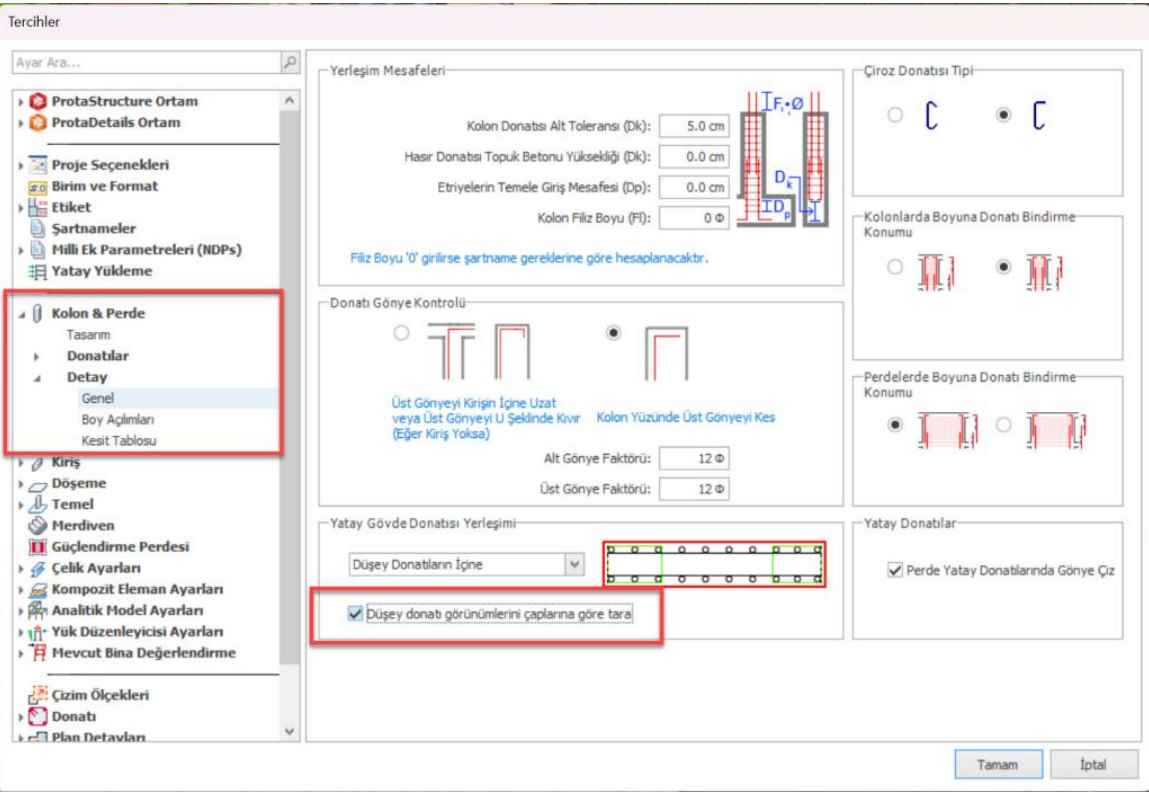Select radio for Üst Gönyeyi Kirişin İçine Uzat
1149x793 pixels.
pos(402,333)
